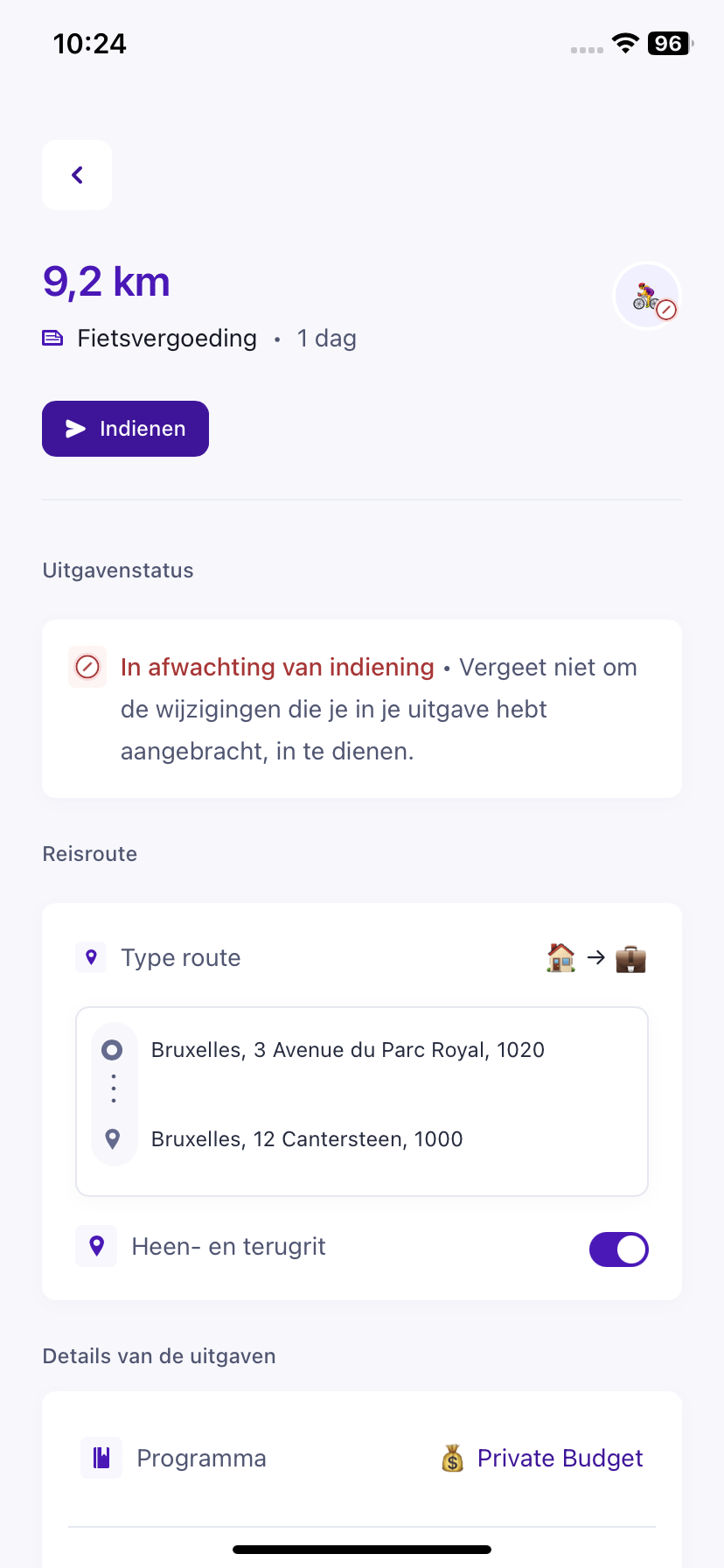
Task: Tap the red pending status icon
Action: (87, 668)
